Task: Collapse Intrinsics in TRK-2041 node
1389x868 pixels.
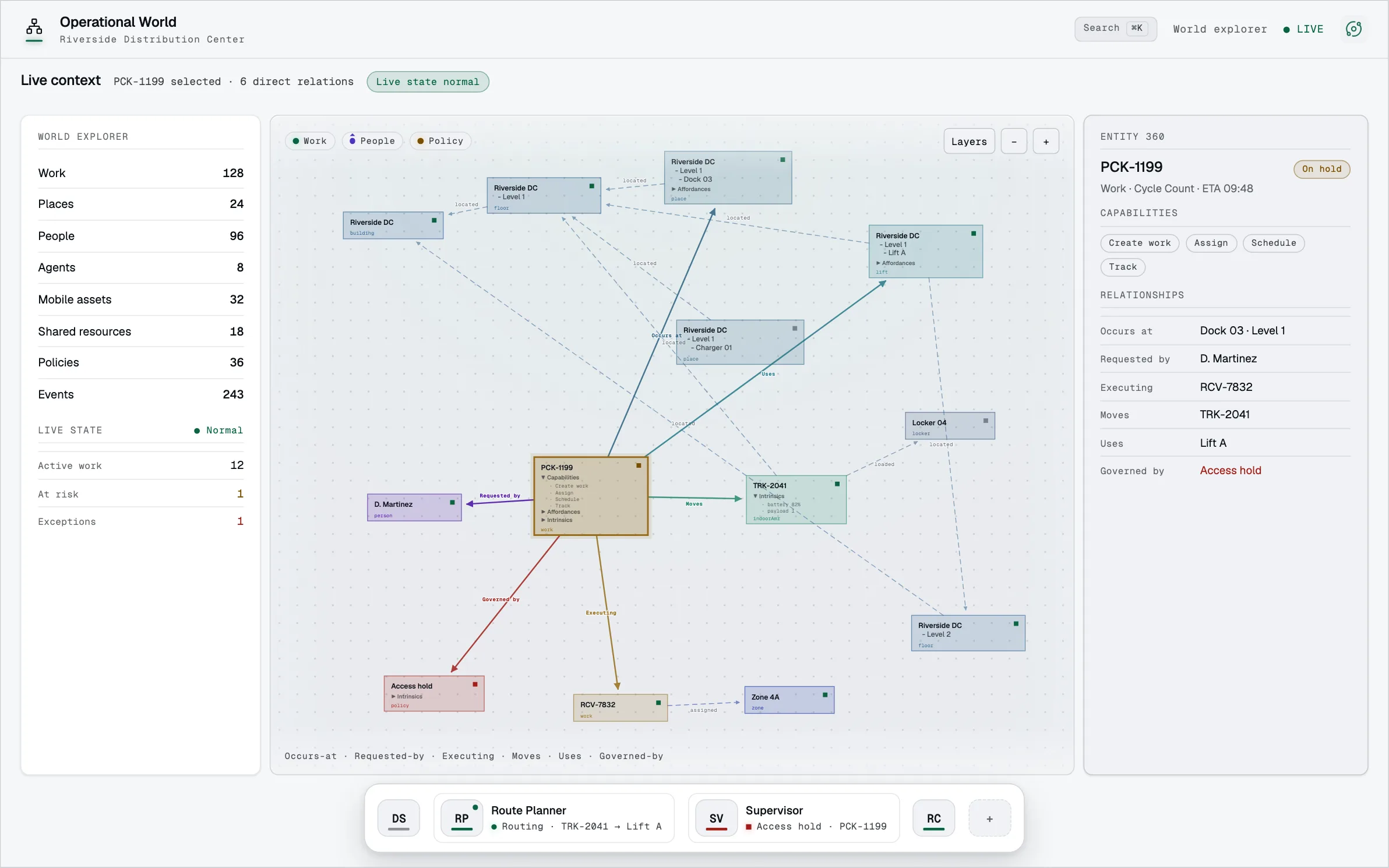Action: point(769,496)
